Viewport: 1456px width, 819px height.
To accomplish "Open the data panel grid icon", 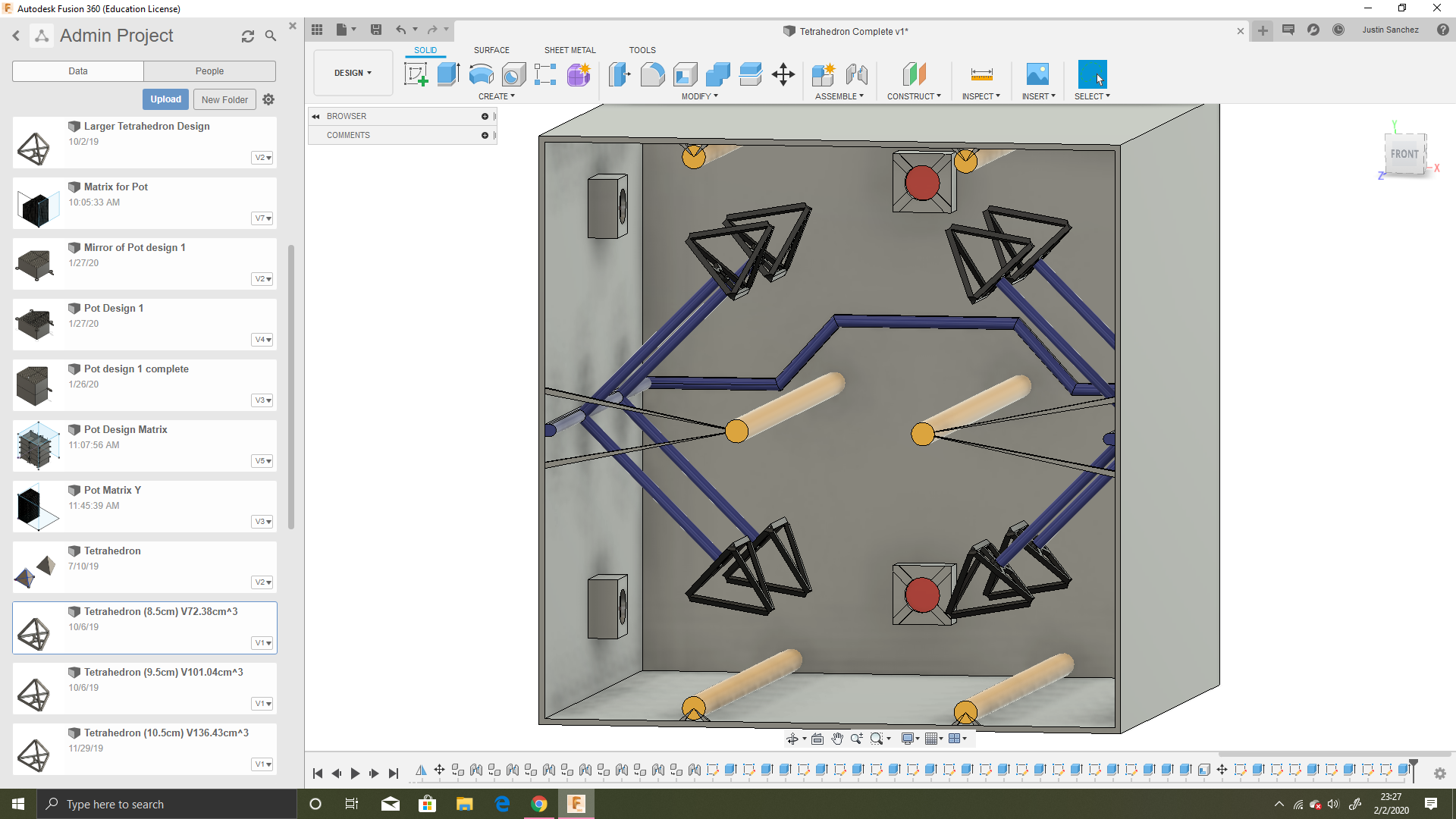I will point(317,30).
